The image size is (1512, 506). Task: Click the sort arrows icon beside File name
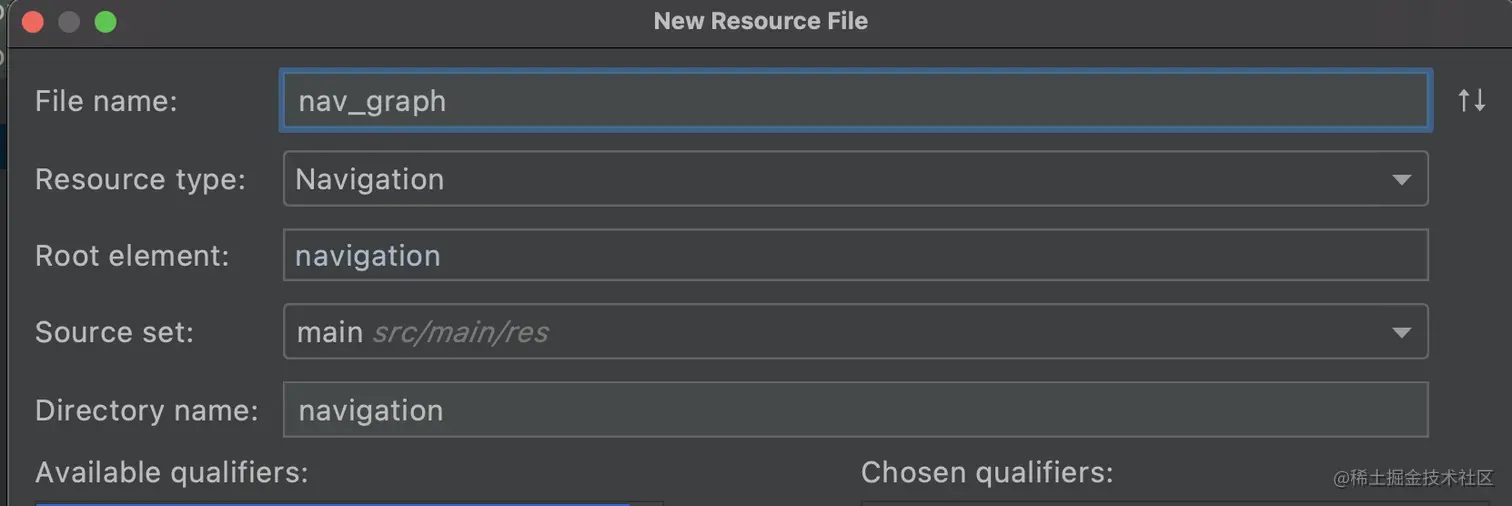coord(1471,100)
